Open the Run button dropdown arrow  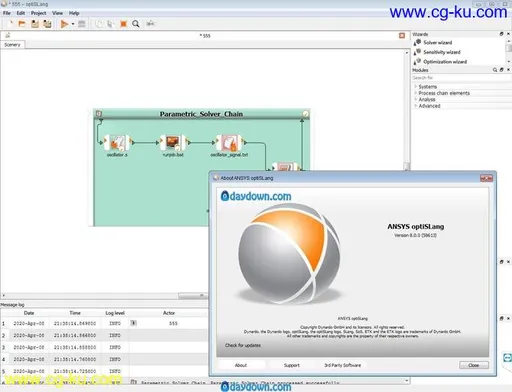click(73, 24)
